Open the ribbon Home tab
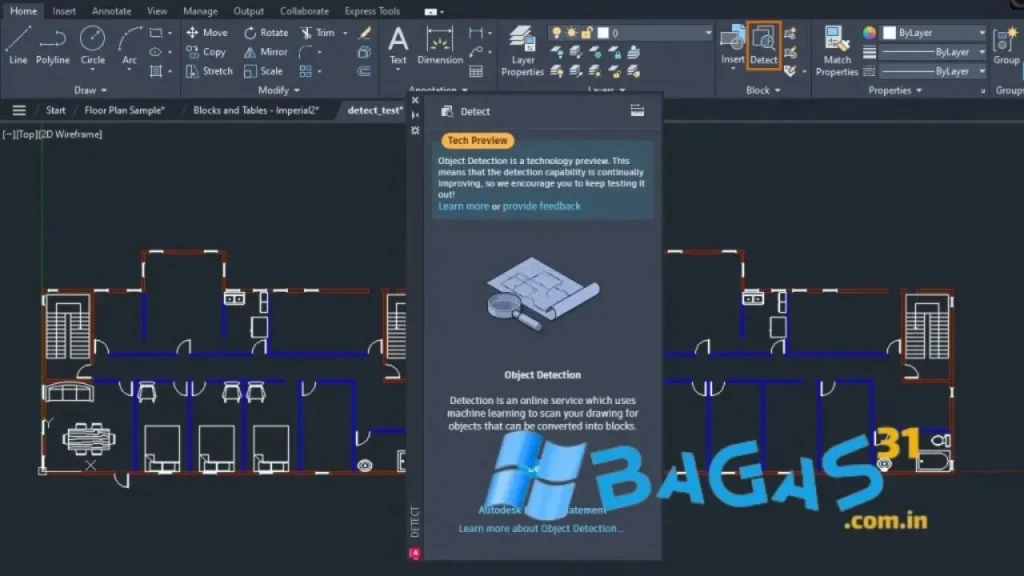 (x=24, y=11)
